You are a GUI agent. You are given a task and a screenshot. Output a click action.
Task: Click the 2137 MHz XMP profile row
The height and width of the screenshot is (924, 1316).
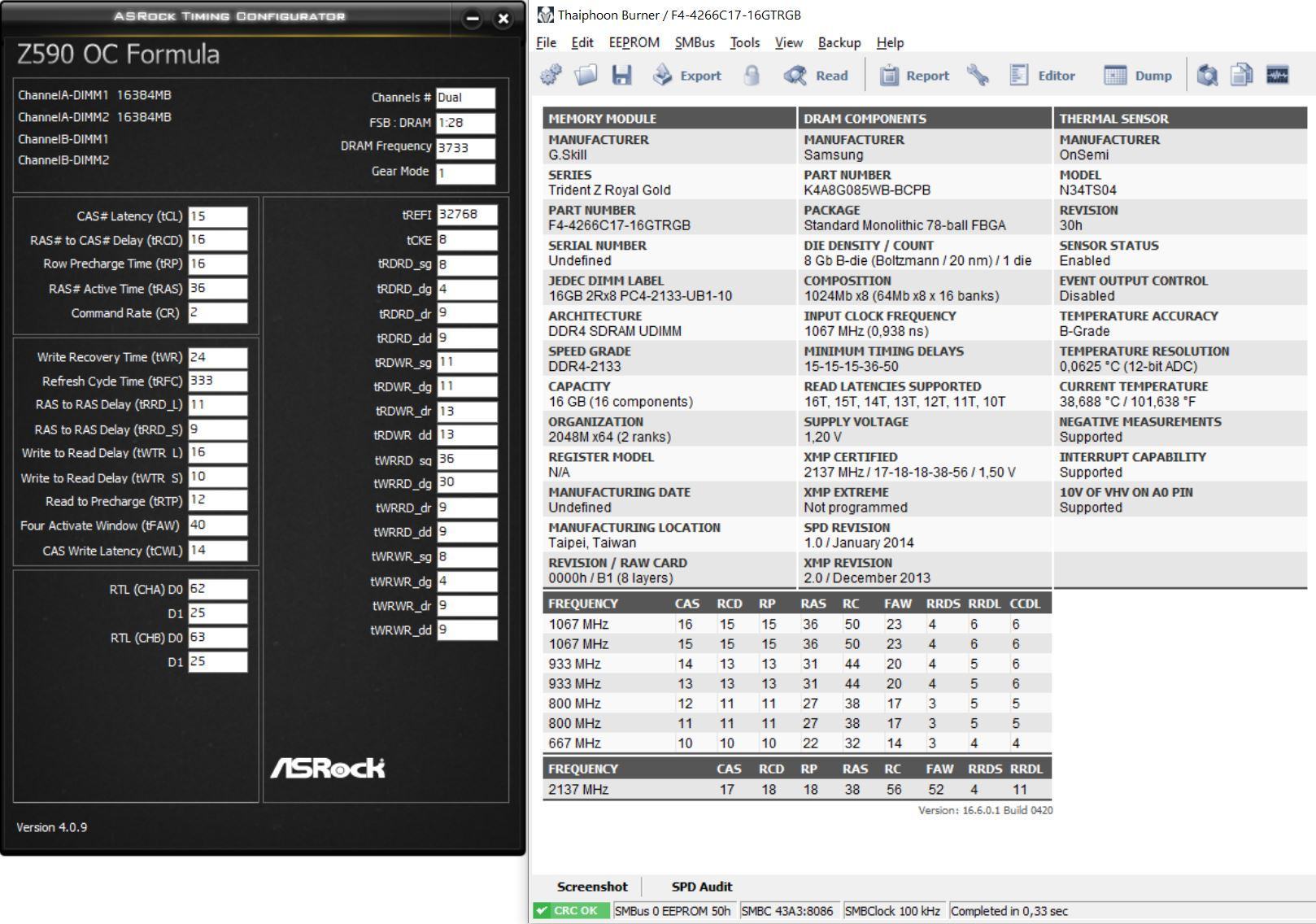coord(797,789)
